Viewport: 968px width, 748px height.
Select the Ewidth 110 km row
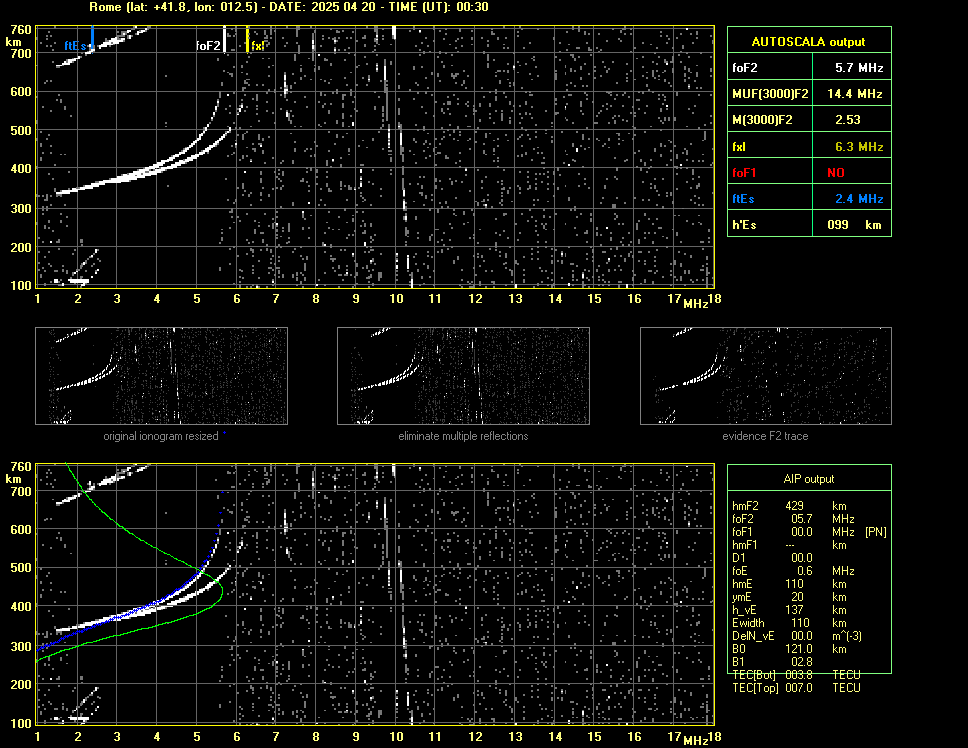tap(789, 623)
